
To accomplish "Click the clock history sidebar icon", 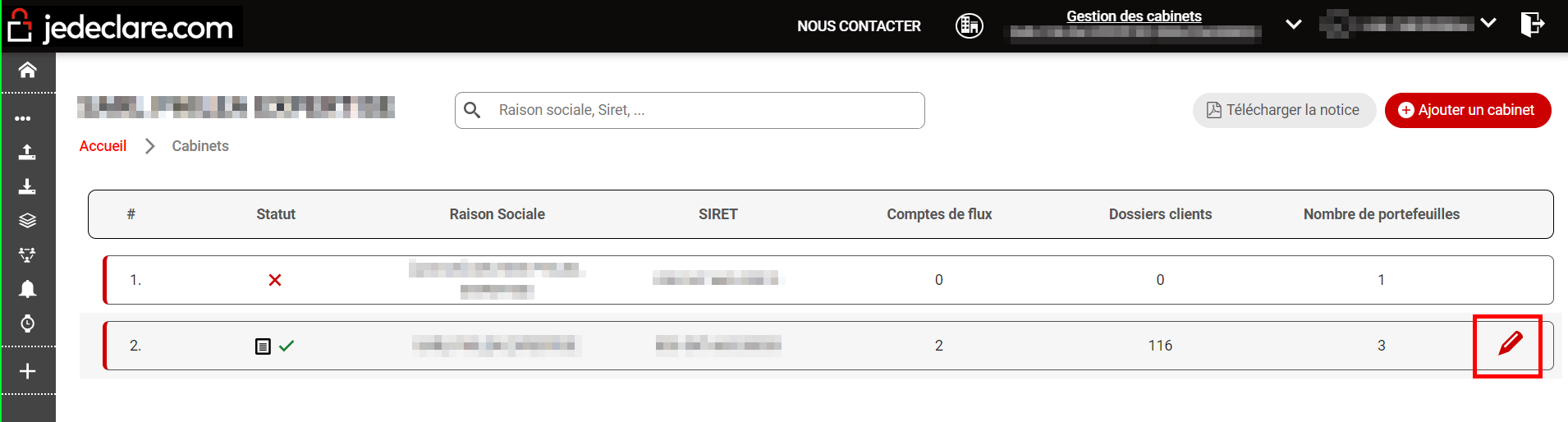I will (x=27, y=323).
